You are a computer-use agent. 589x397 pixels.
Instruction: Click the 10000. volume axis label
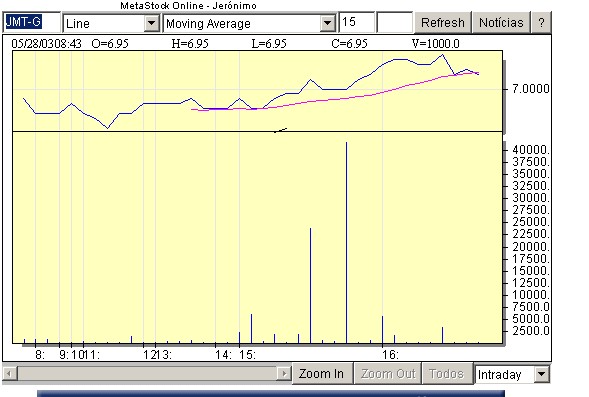click(x=531, y=294)
